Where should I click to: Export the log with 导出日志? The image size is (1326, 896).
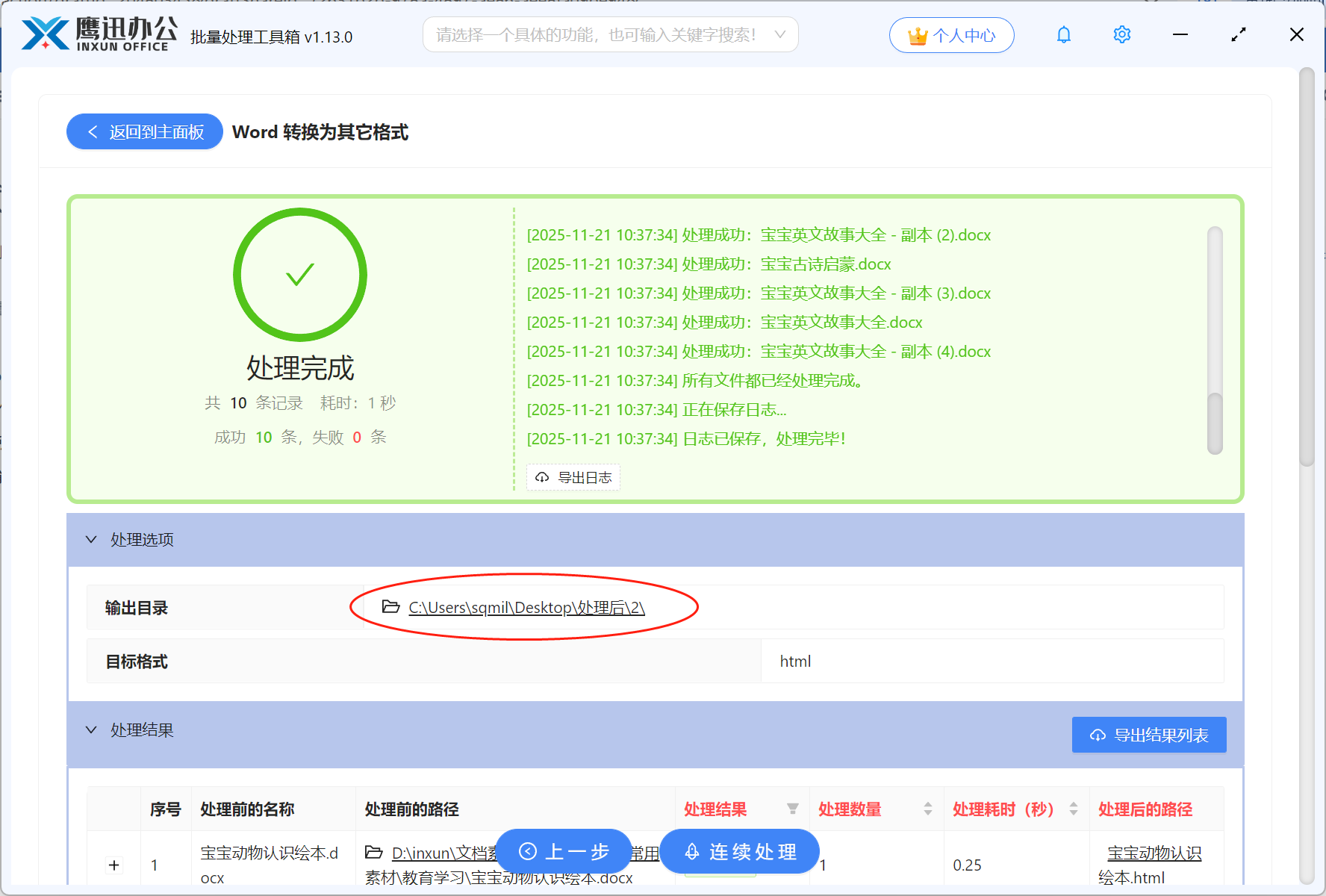[x=573, y=477]
